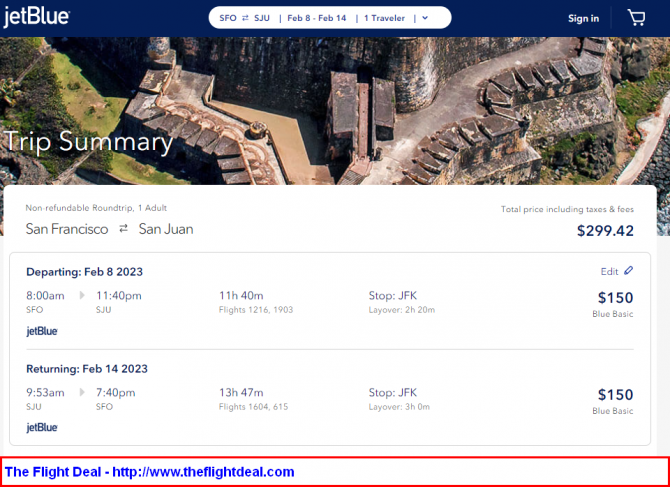
Task: Click 1 Traveler in search bar
Action: click(x=384, y=18)
